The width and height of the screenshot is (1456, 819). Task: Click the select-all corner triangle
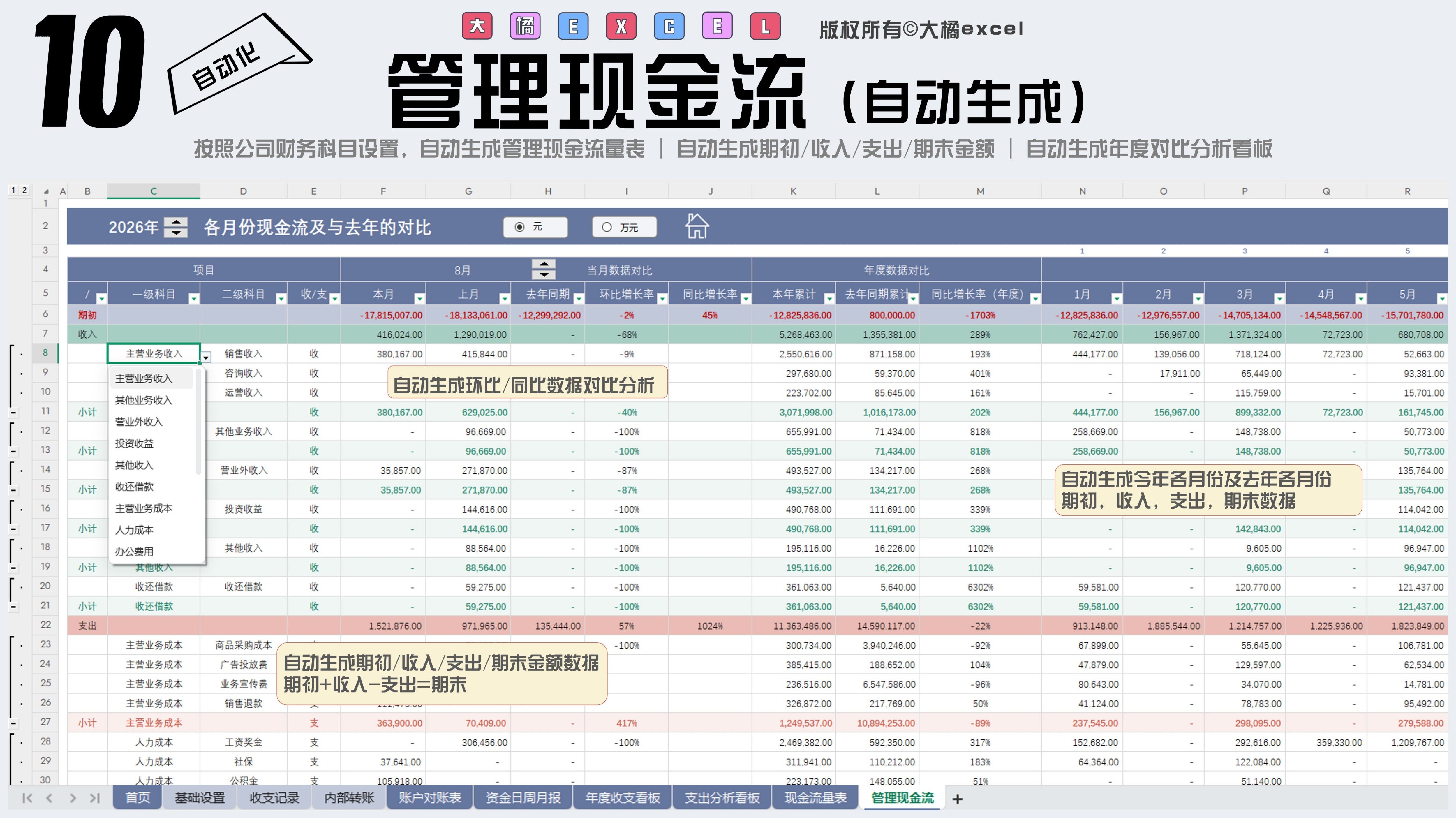coord(46,191)
